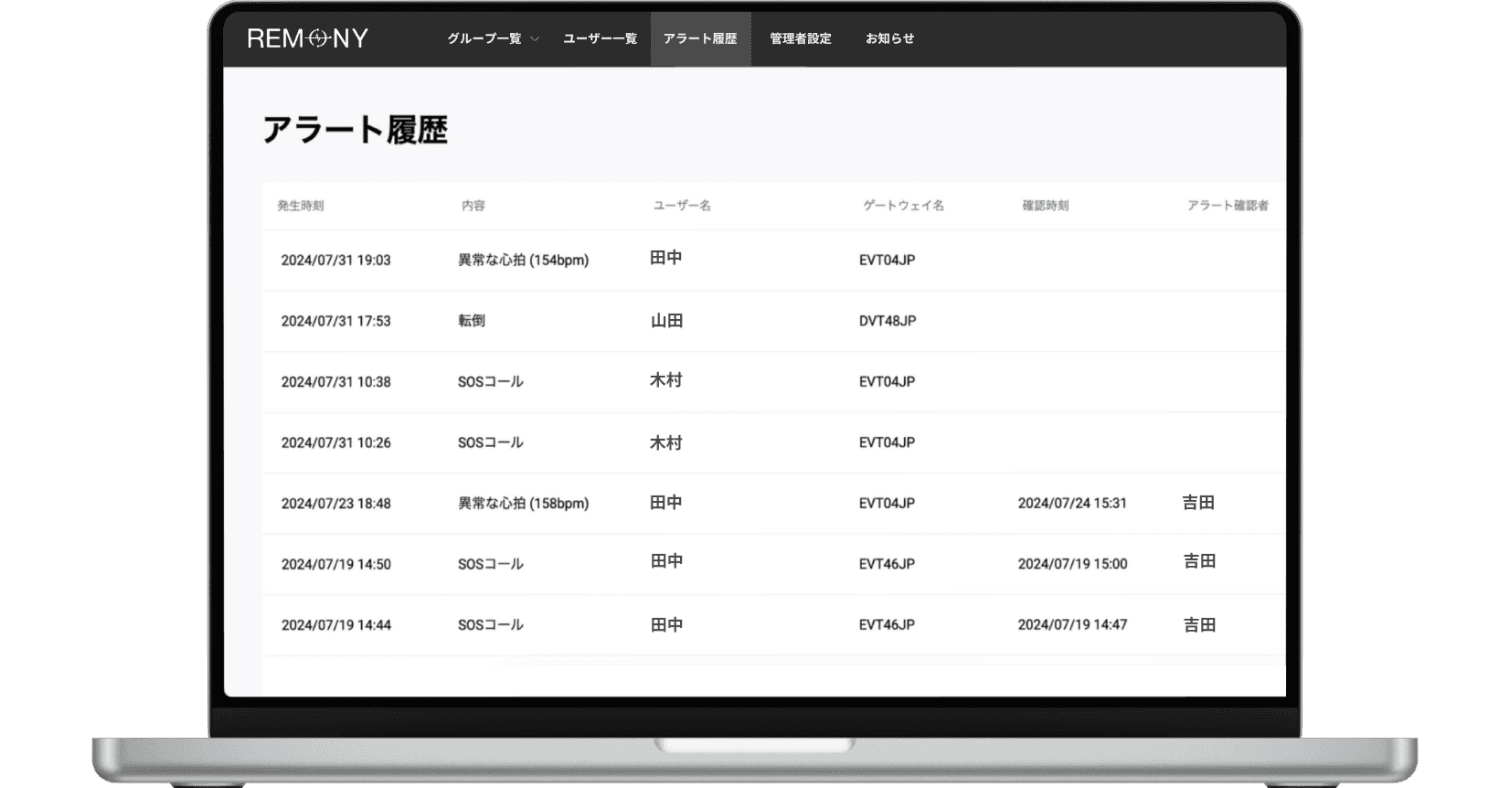1510x788 pixels.
Task: Open the グループ一覧 menu
Action: (x=484, y=39)
